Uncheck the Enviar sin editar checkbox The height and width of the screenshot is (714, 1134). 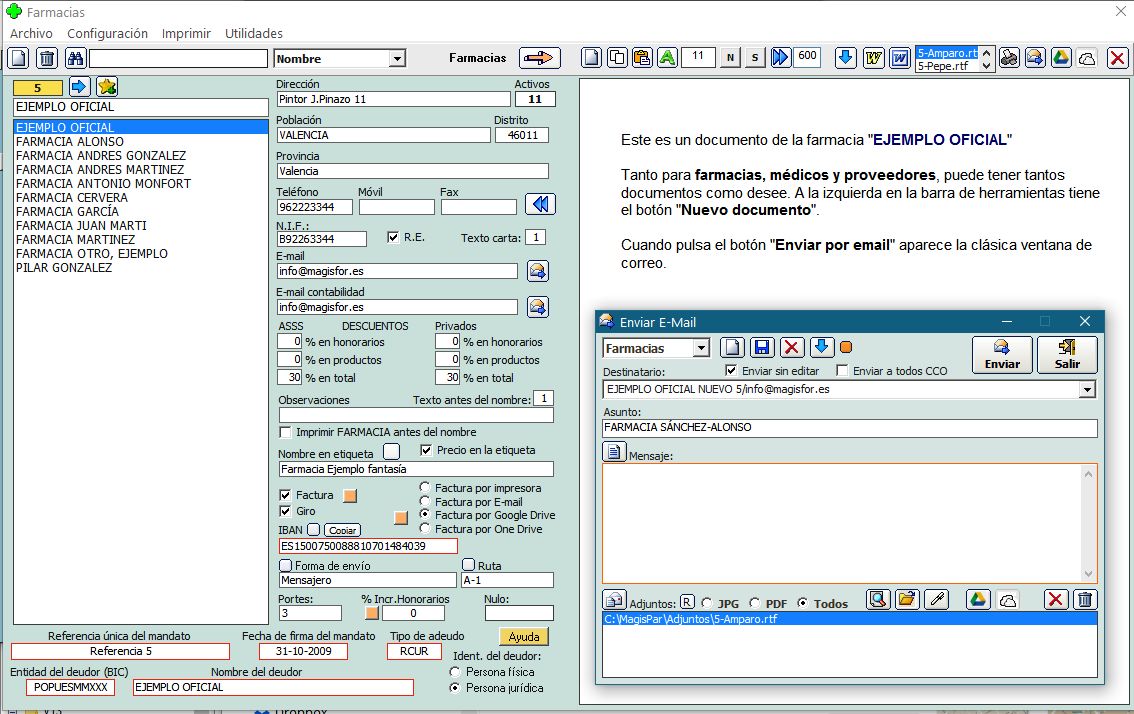coord(731,371)
